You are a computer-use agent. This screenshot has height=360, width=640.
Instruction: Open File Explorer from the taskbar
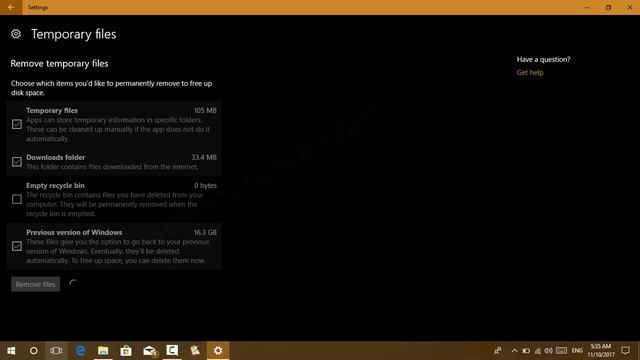coord(103,351)
